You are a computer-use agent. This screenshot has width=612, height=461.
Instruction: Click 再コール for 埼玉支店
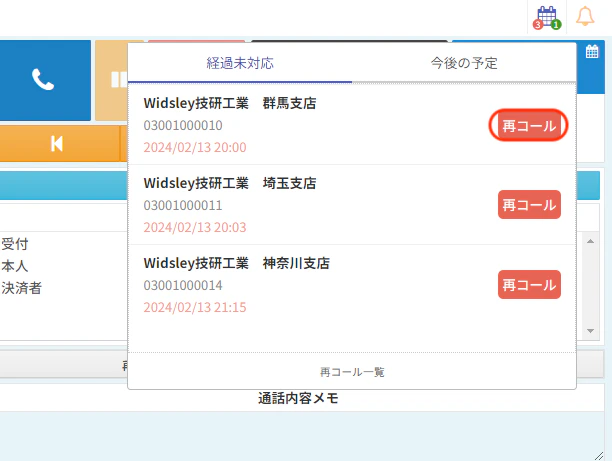point(529,205)
